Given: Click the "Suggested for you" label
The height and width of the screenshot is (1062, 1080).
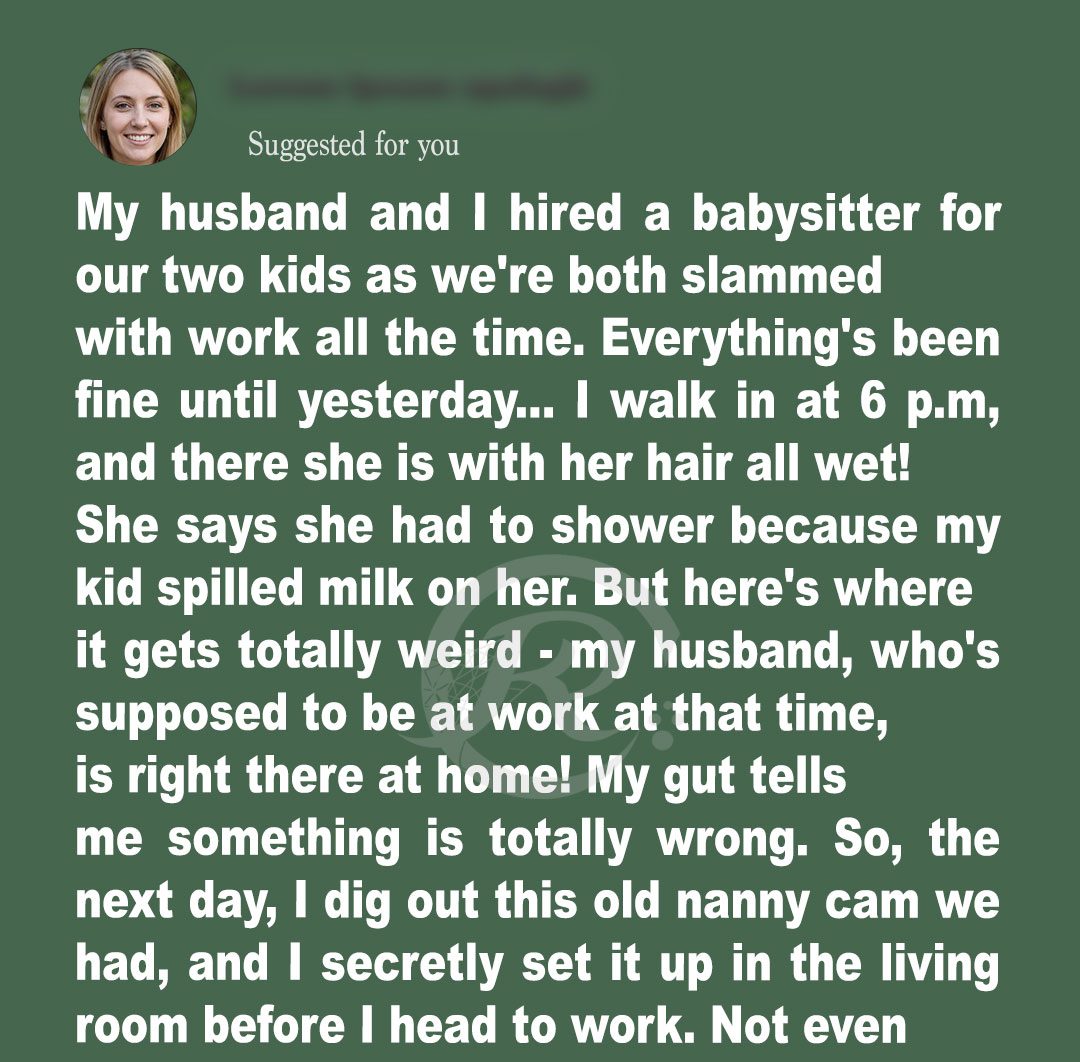Looking at the screenshot, I should coord(353,145).
